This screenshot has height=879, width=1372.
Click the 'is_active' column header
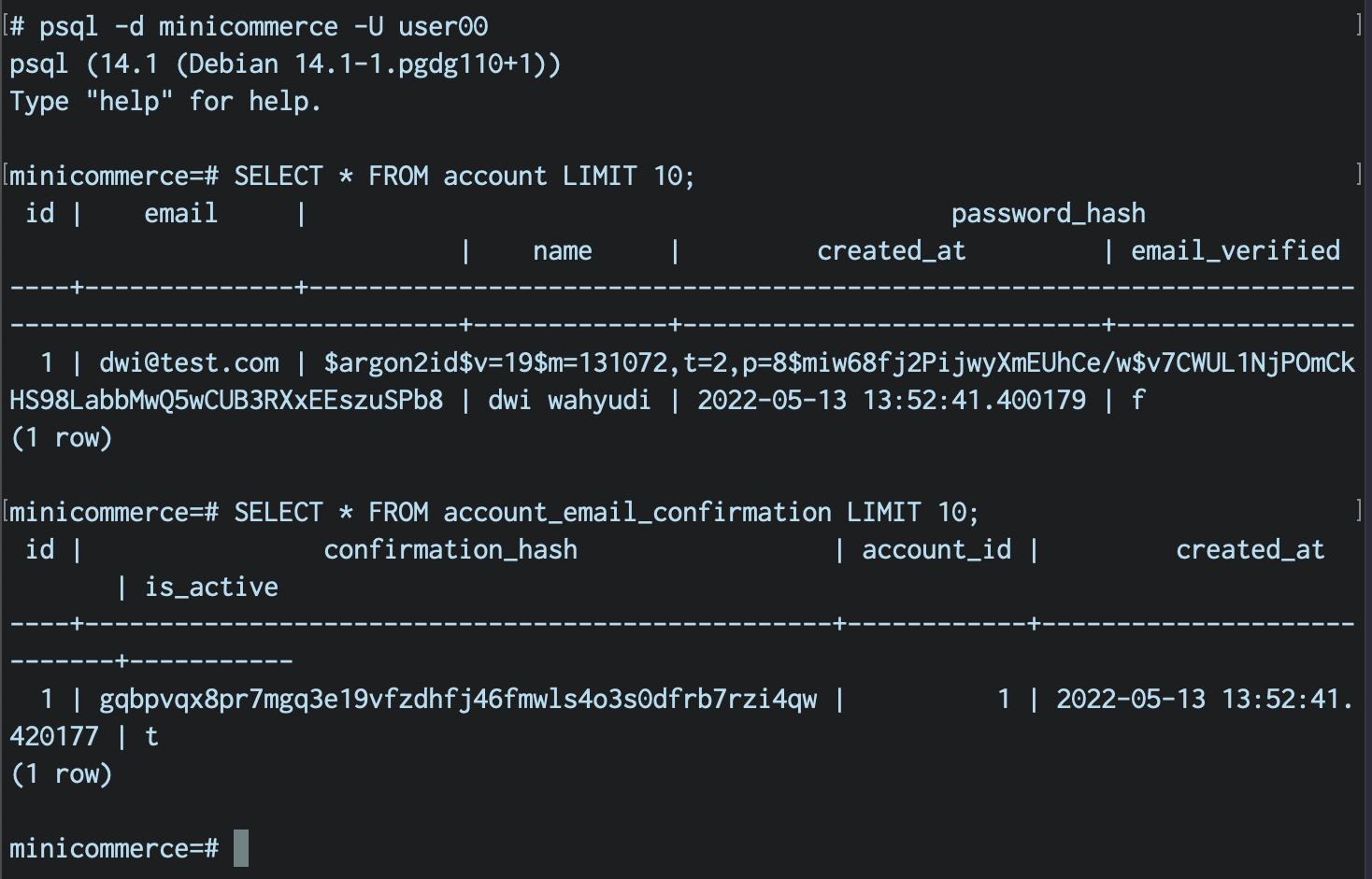pyautogui.click(x=211, y=587)
